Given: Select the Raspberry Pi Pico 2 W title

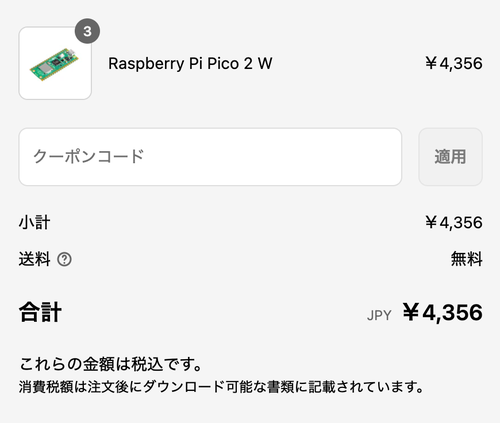Looking at the screenshot, I should [190, 63].
